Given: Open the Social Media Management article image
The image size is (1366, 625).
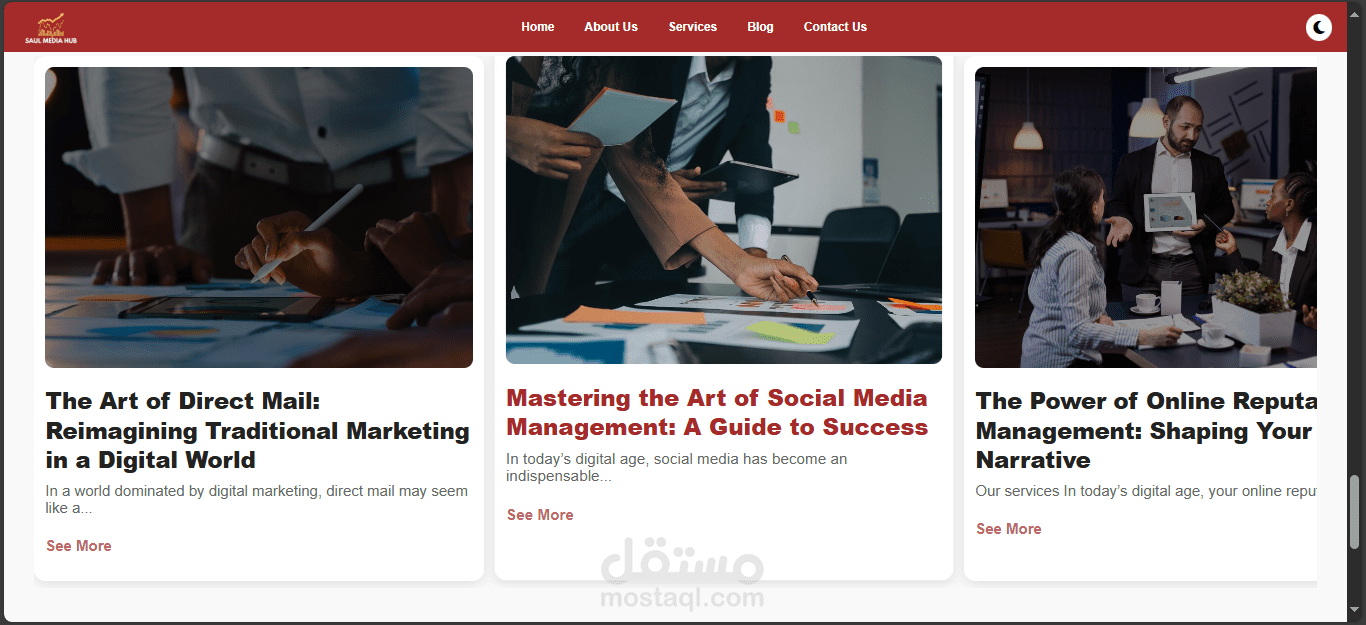Looking at the screenshot, I should click(x=724, y=210).
